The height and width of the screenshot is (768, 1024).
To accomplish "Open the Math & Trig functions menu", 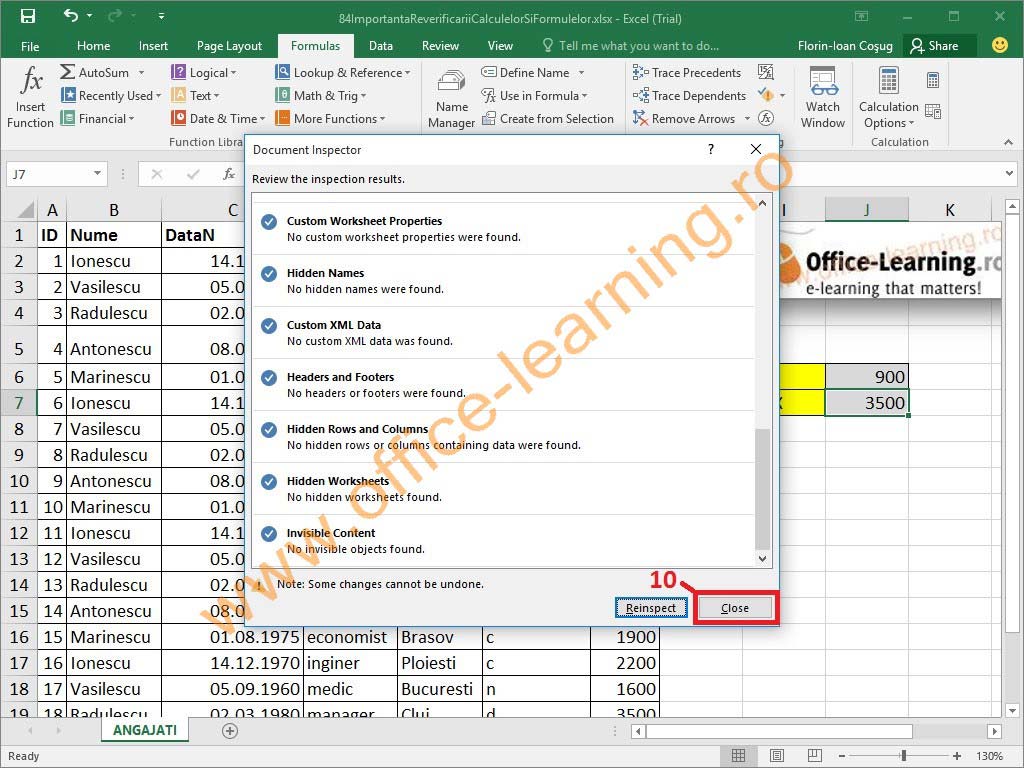I will point(321,95).
